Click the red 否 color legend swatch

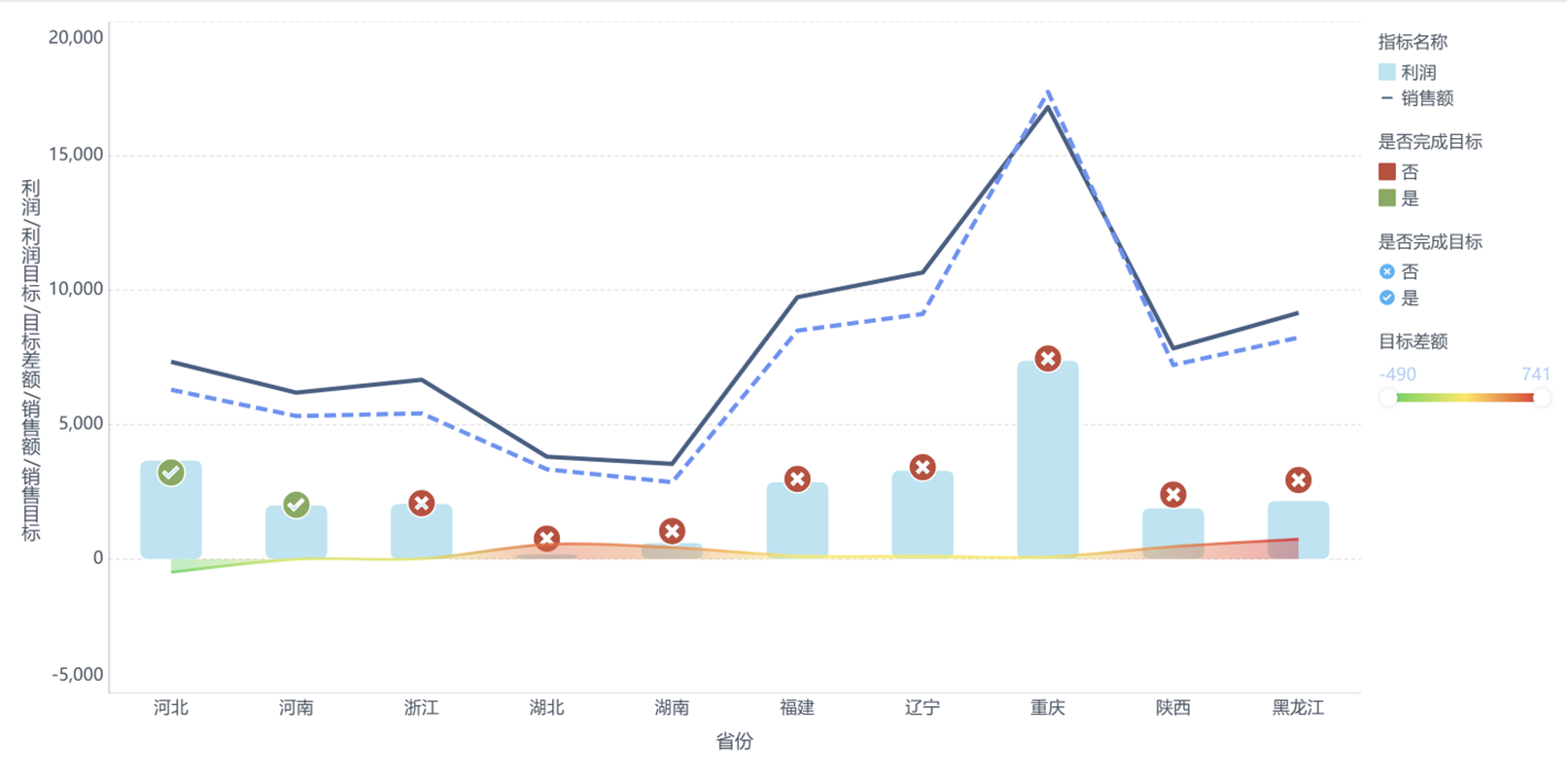(1387, 172)
